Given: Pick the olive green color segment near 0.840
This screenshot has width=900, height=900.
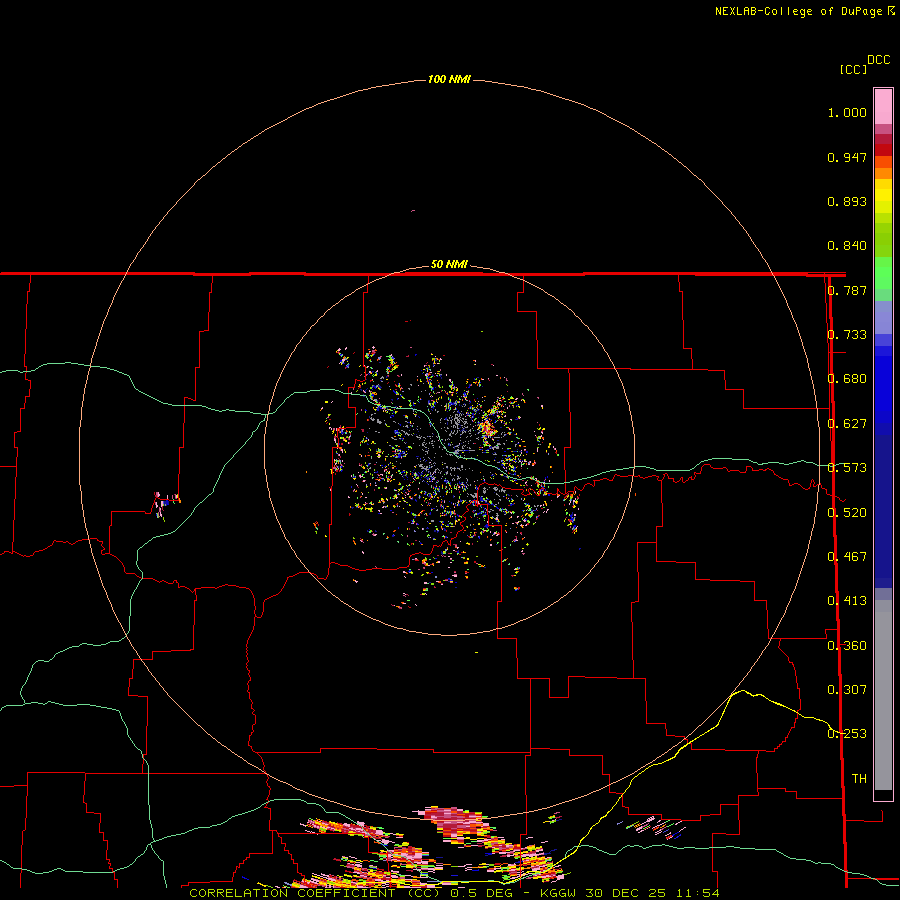Looking at the screenshot, I should coord(883,240).
